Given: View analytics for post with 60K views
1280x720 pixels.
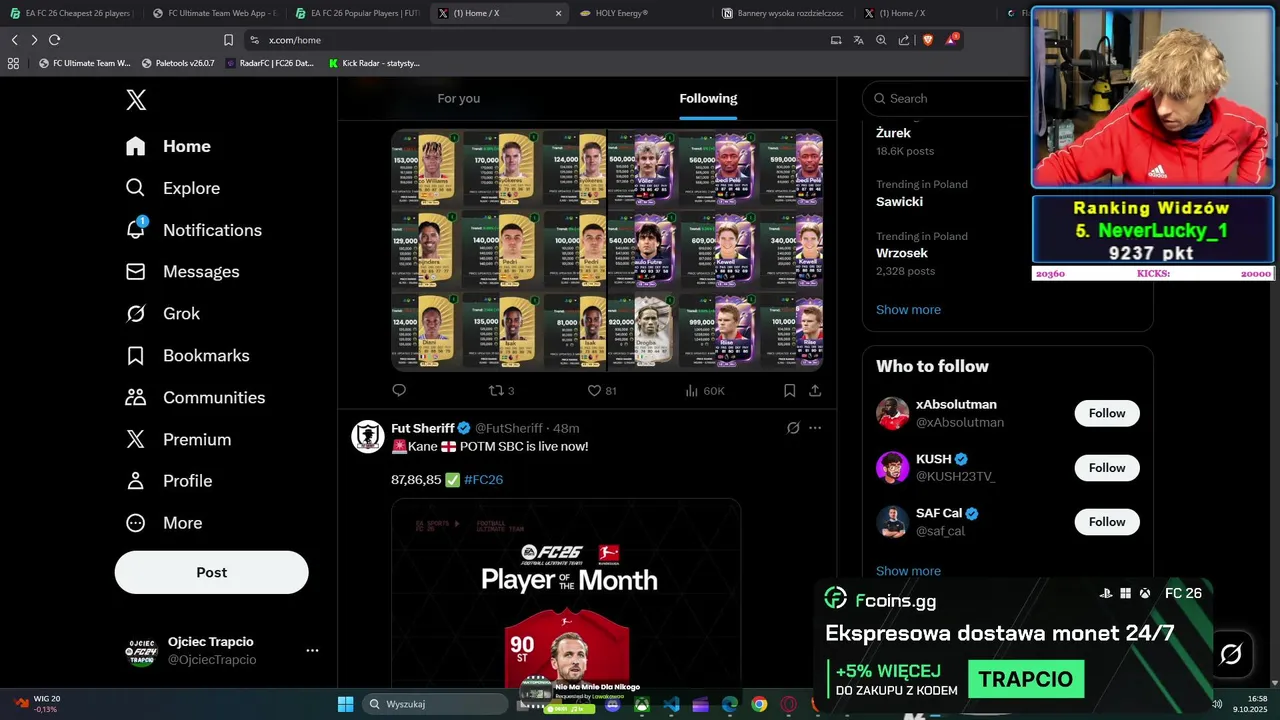Looking at the screenshot, I should tap(705, 390).
